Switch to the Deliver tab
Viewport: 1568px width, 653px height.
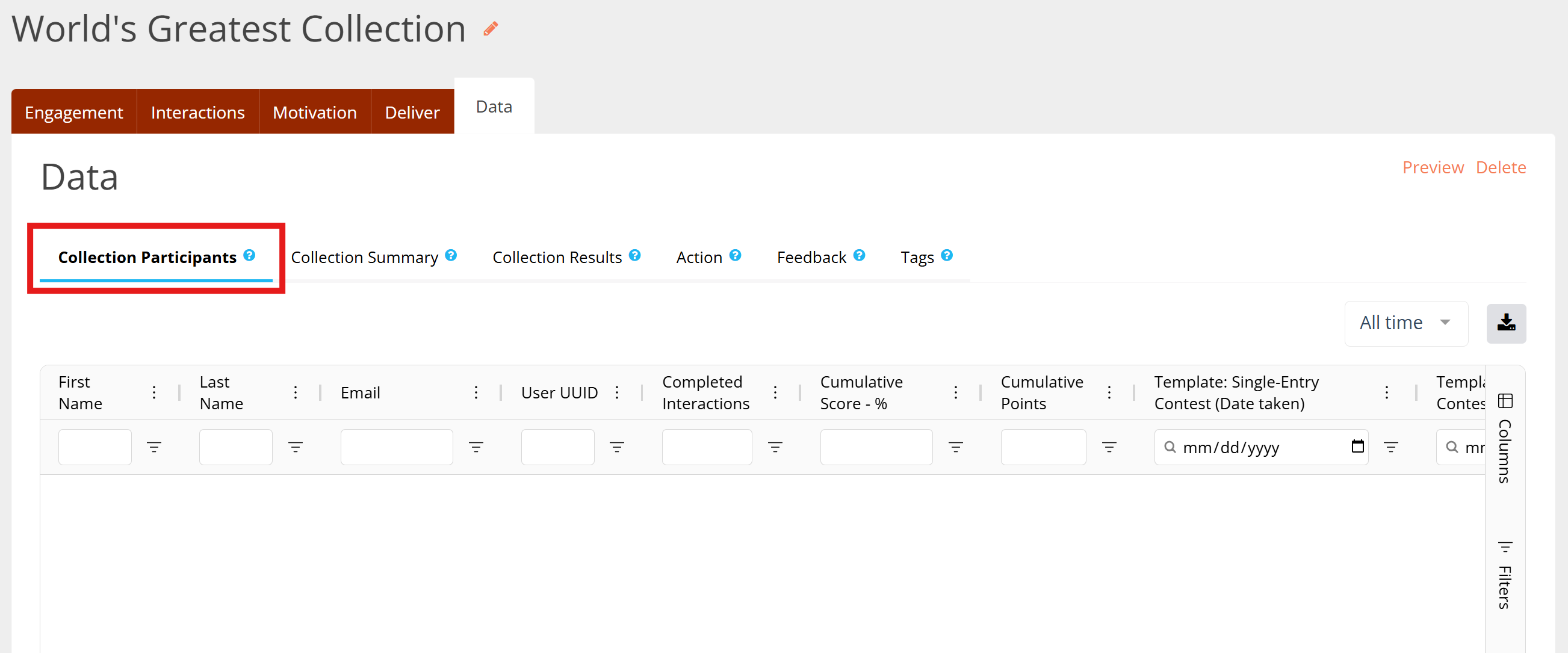click(x=412, y=112)
